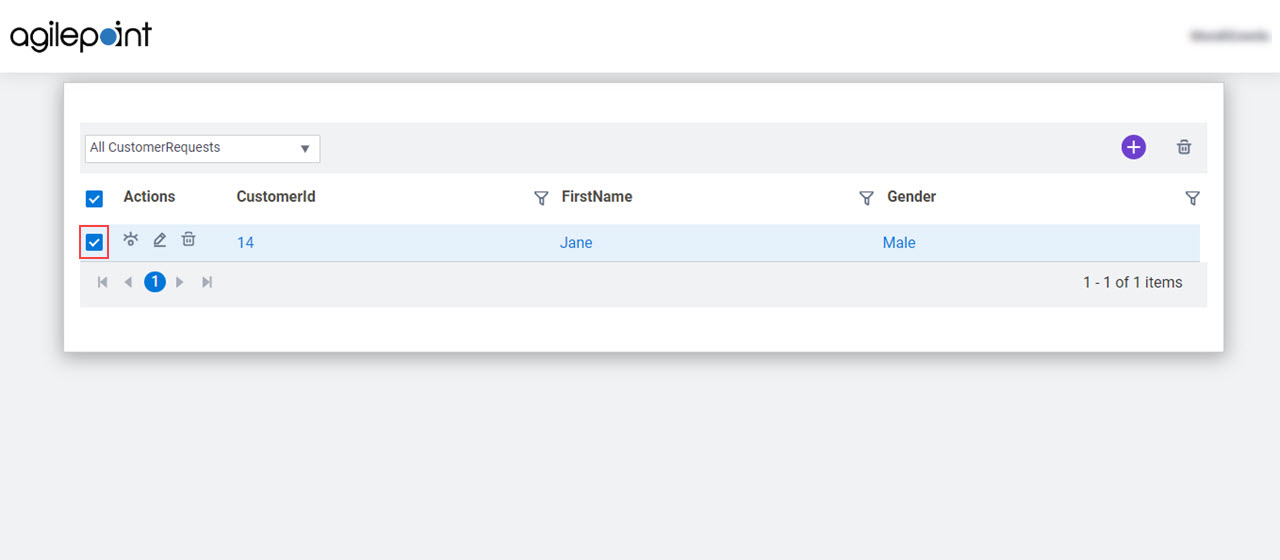The image size is (1280, 560).
Task: Go to the last page arrow
Action: click(207, 282)
